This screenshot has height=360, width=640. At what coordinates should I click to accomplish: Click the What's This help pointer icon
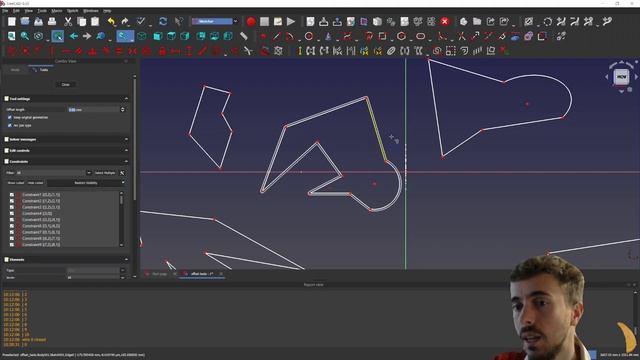pos(179,22)
